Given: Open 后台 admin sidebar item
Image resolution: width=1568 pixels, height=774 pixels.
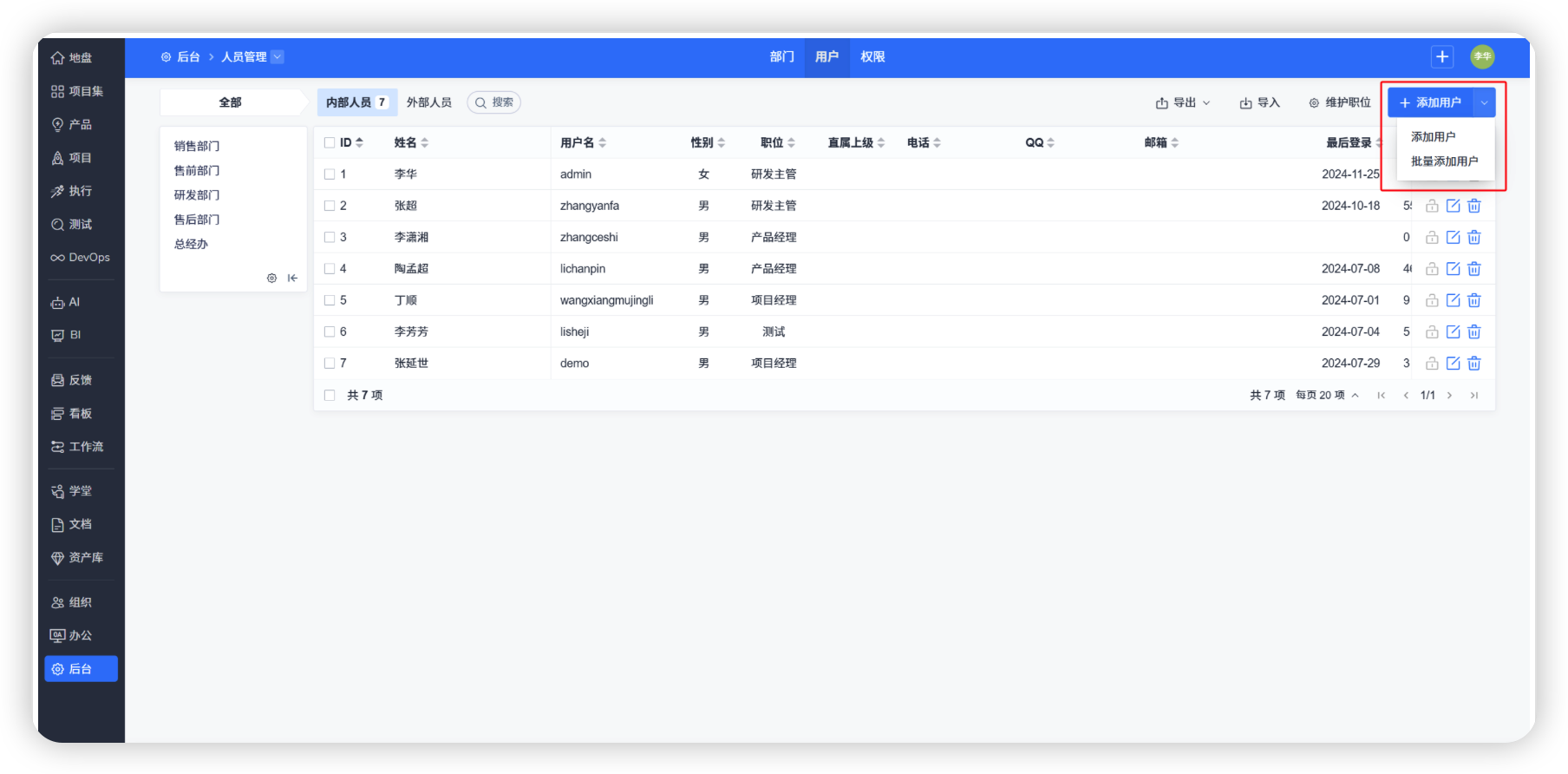Looking at the screenshot, I should click(81, 669).
